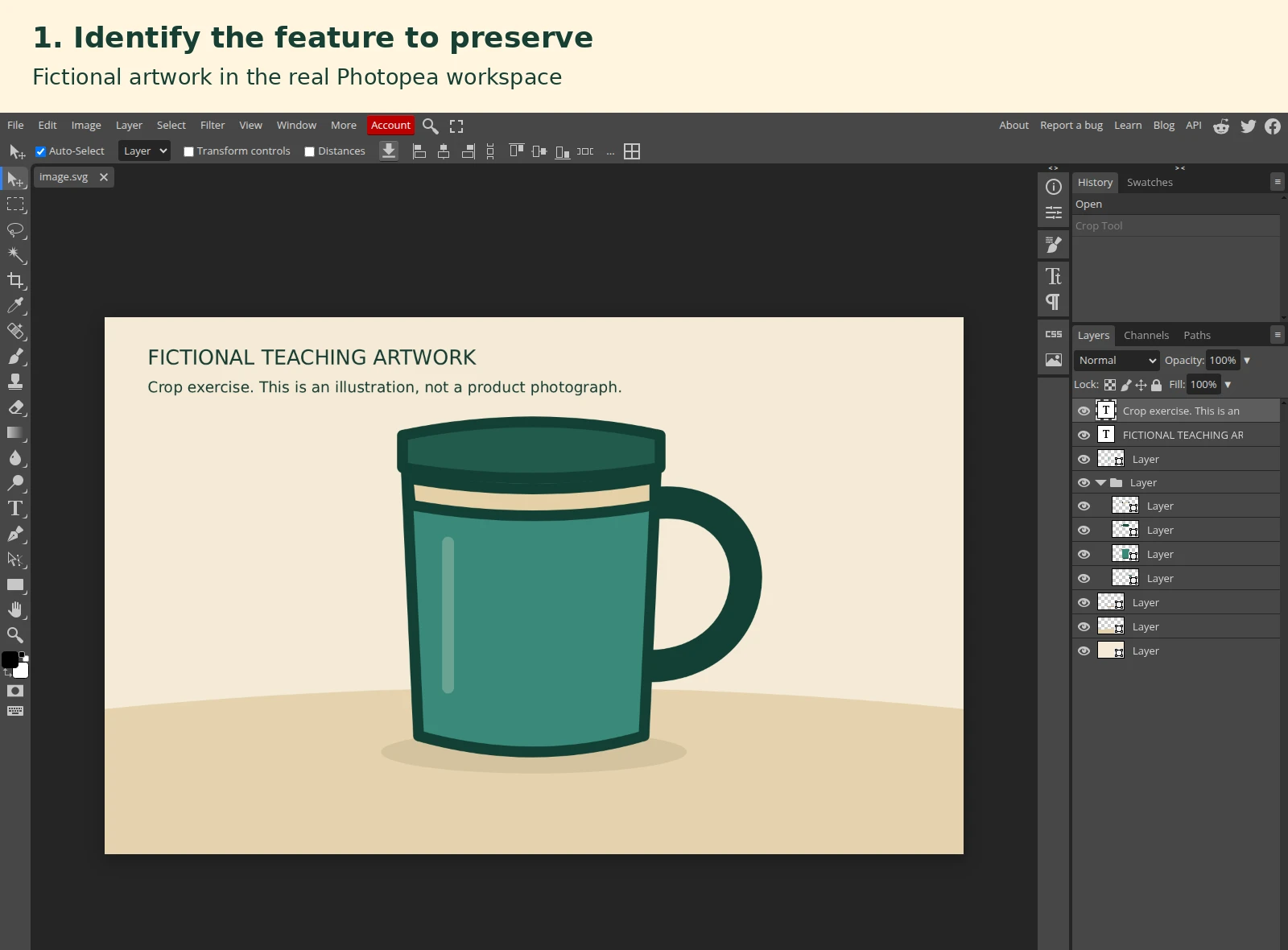1288x950 pixels.
Task: Select the Magic Wand tool
Action: point(15,255)
